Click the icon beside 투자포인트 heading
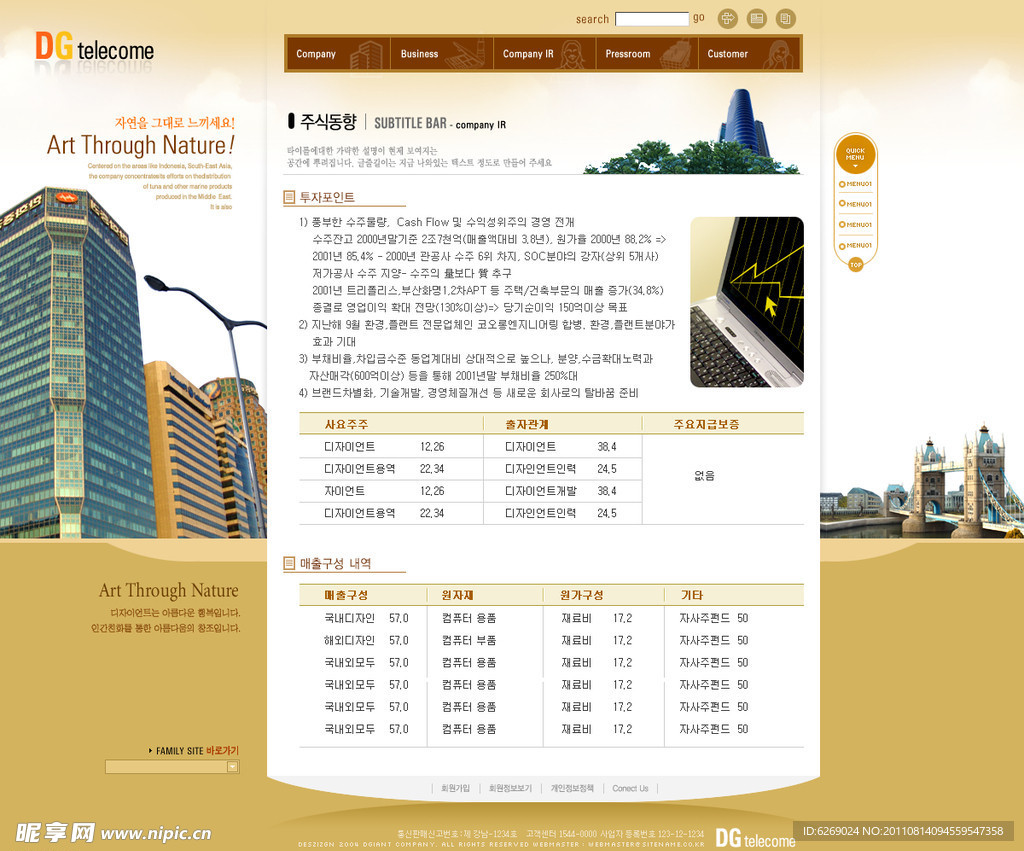This screenshot has width=1024, height=851. [289, 198]
